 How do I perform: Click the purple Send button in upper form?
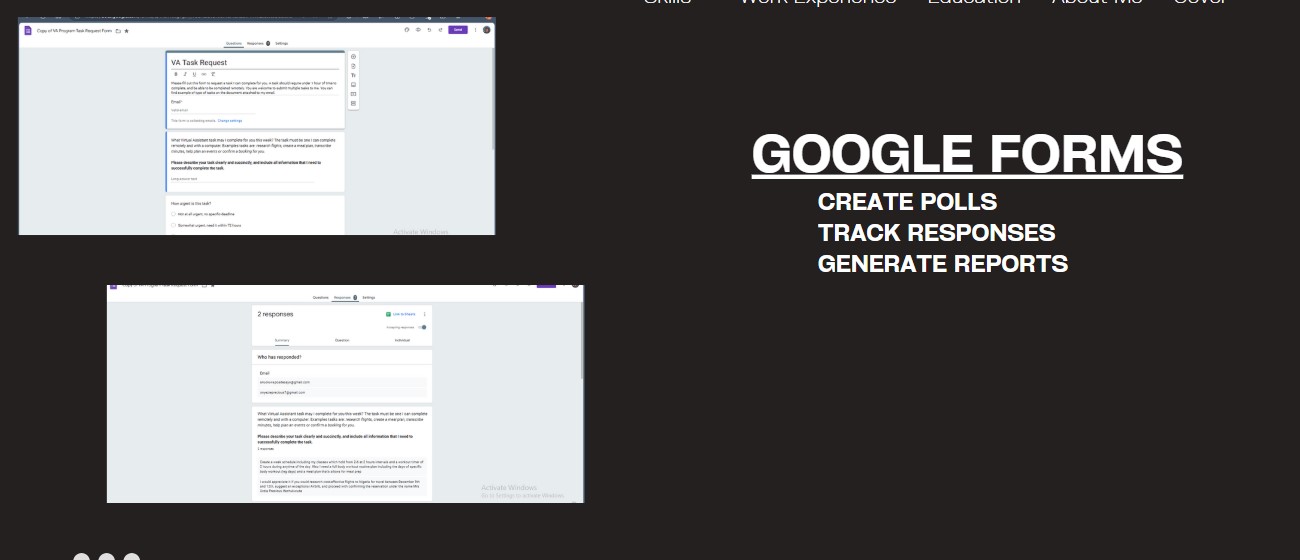458,30
